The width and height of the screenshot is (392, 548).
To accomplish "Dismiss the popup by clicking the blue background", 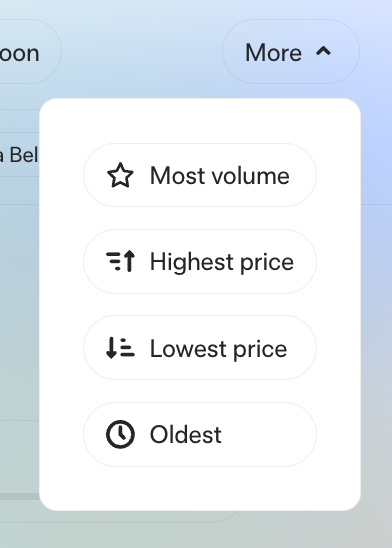I will tap(140, 52).
